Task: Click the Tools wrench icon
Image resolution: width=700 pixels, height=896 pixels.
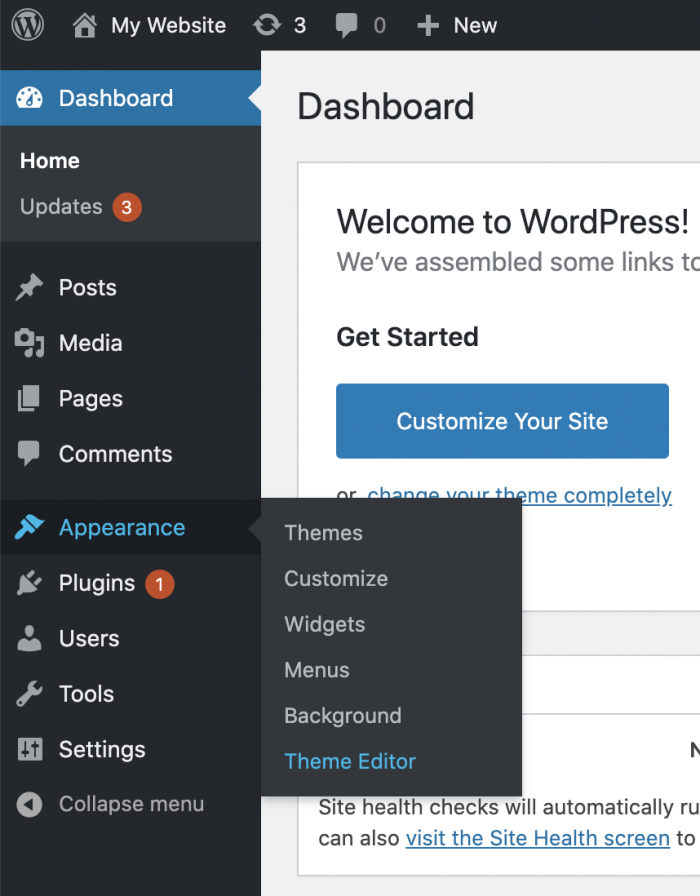Action: 29,694
